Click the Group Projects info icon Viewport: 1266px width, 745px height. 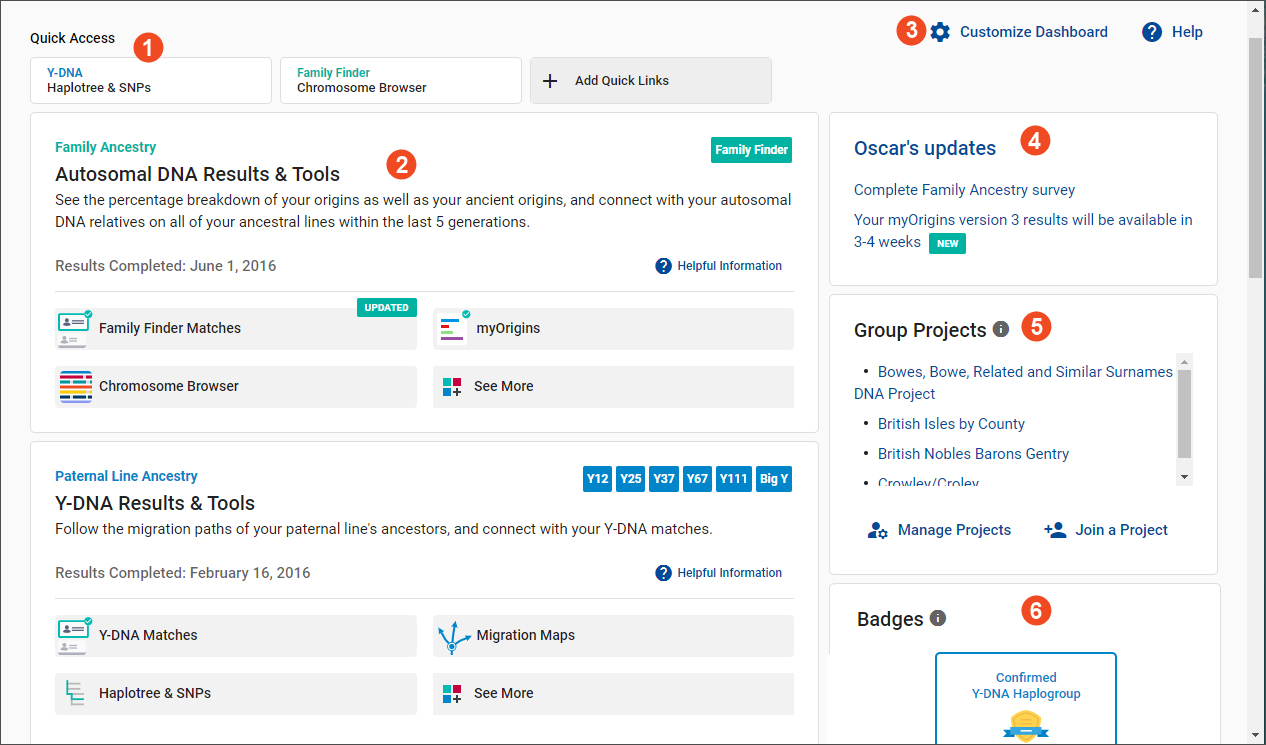1003,329
